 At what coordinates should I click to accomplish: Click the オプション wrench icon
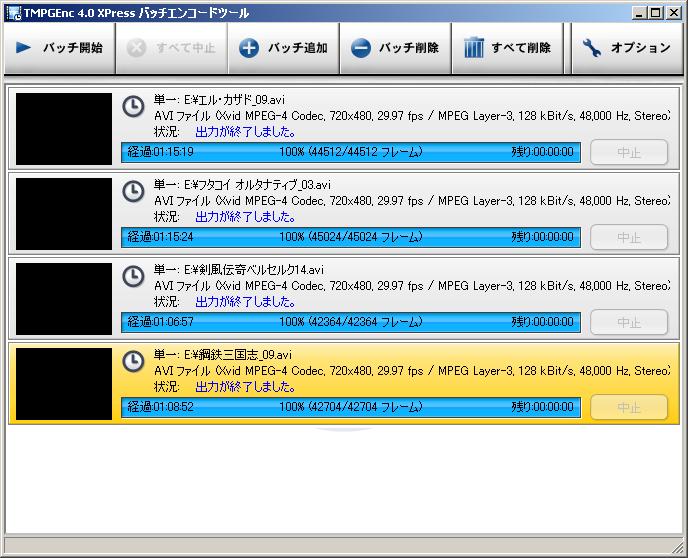pos(591,48)
